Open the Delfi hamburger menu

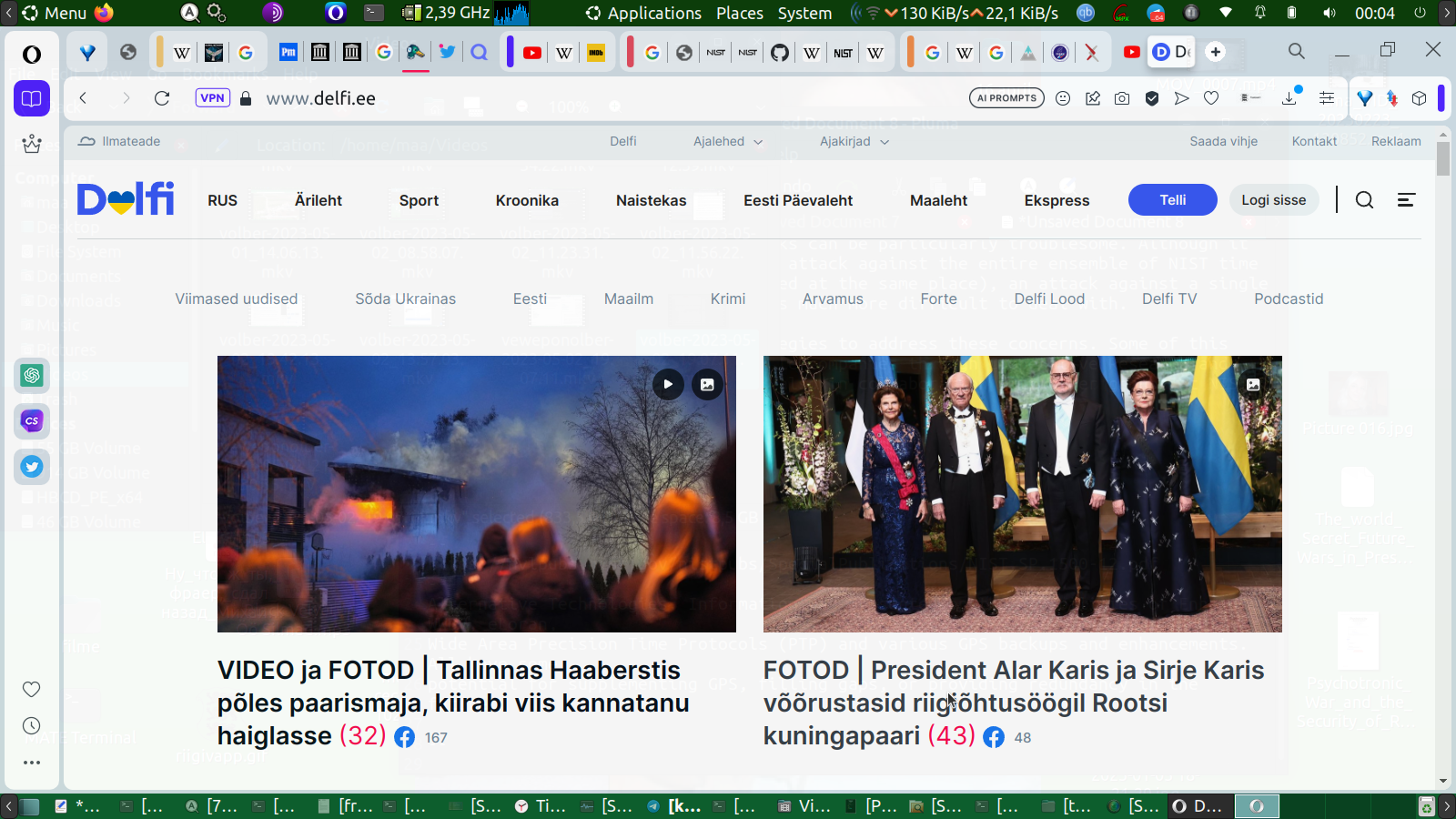(x=1406, y=200)
